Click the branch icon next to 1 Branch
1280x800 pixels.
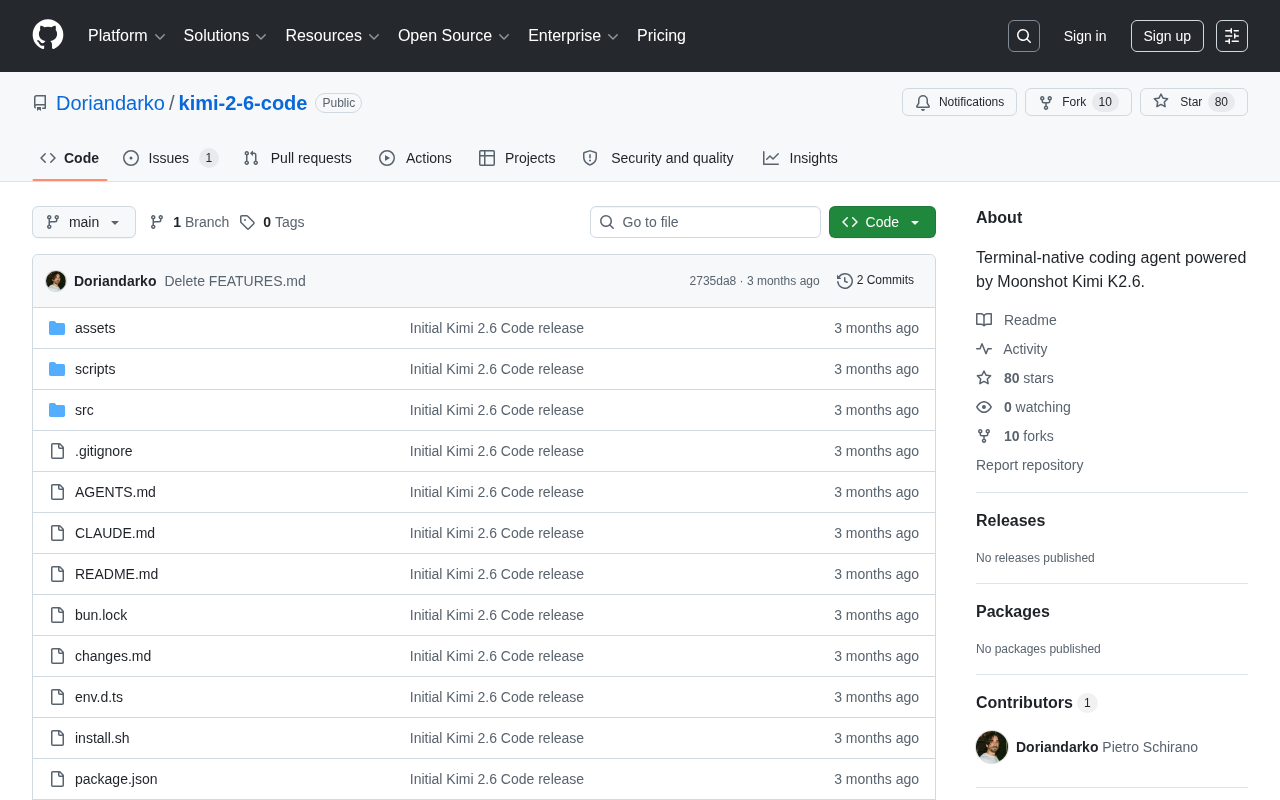coord(157,222)
